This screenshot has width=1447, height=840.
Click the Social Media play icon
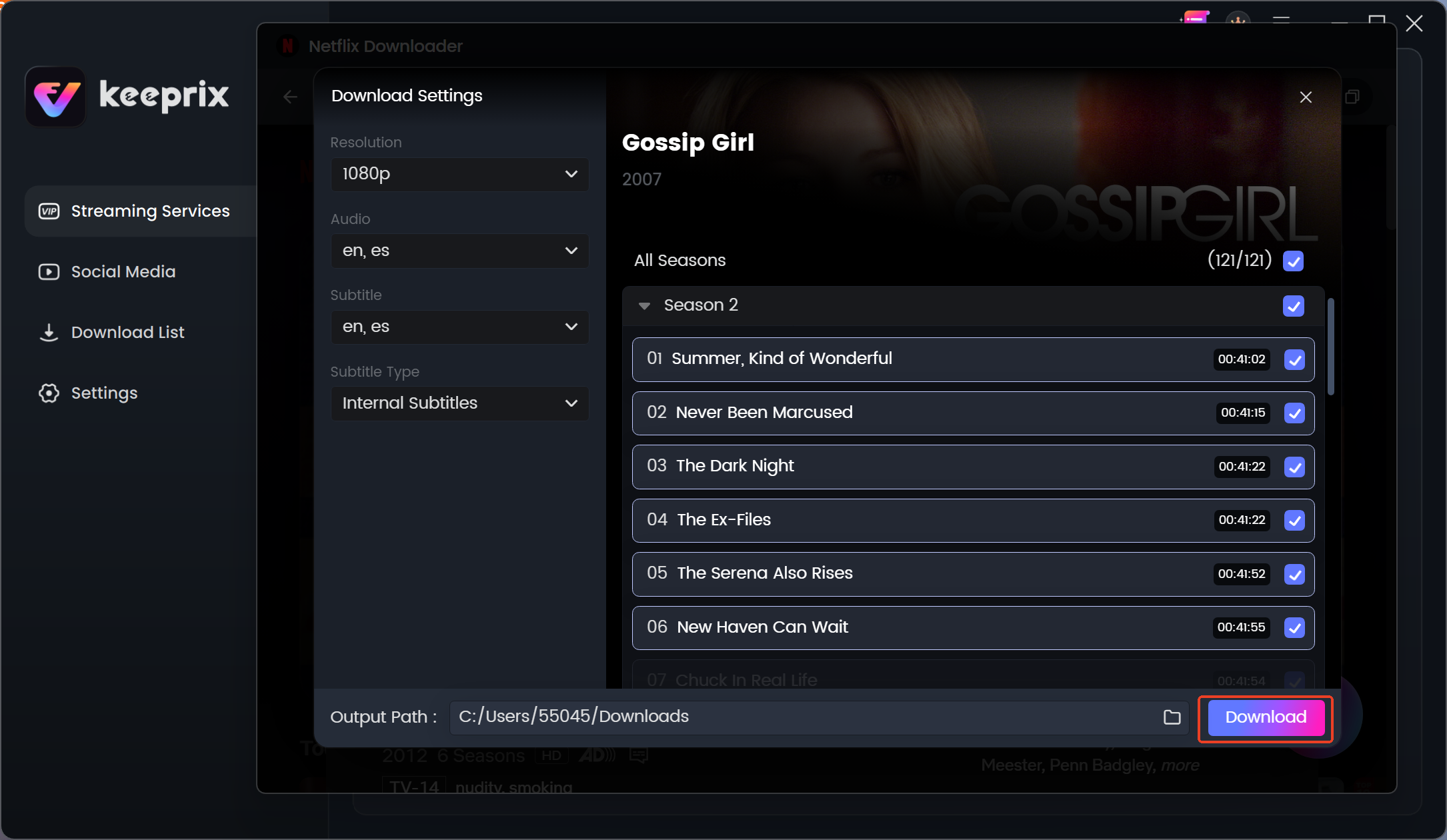point(49,272)
